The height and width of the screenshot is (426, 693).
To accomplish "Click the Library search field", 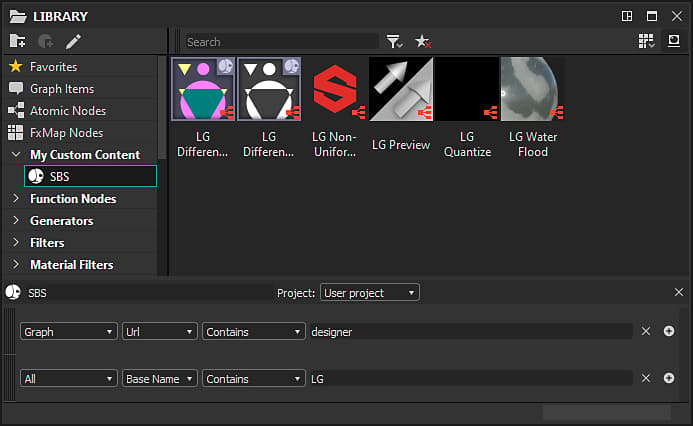I will coord(282,42).
